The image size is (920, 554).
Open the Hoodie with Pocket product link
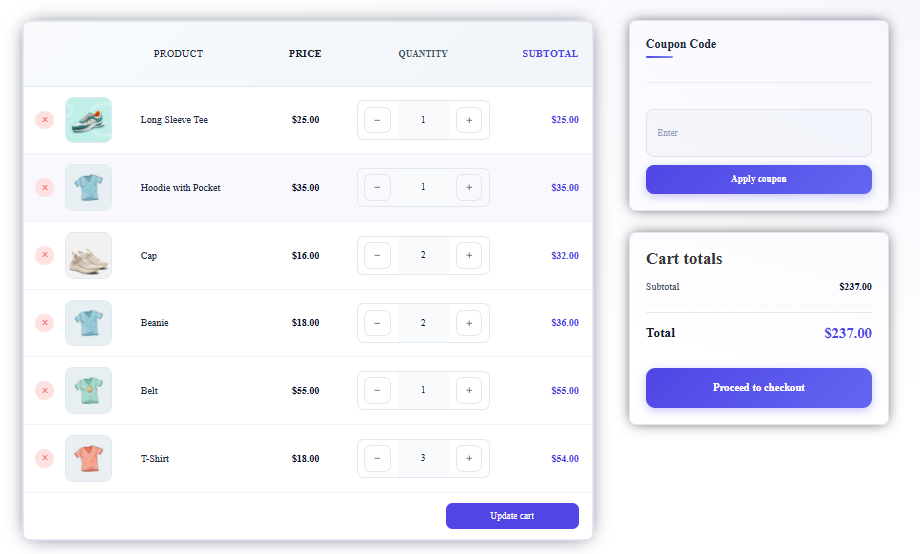[x=181, y=188]
